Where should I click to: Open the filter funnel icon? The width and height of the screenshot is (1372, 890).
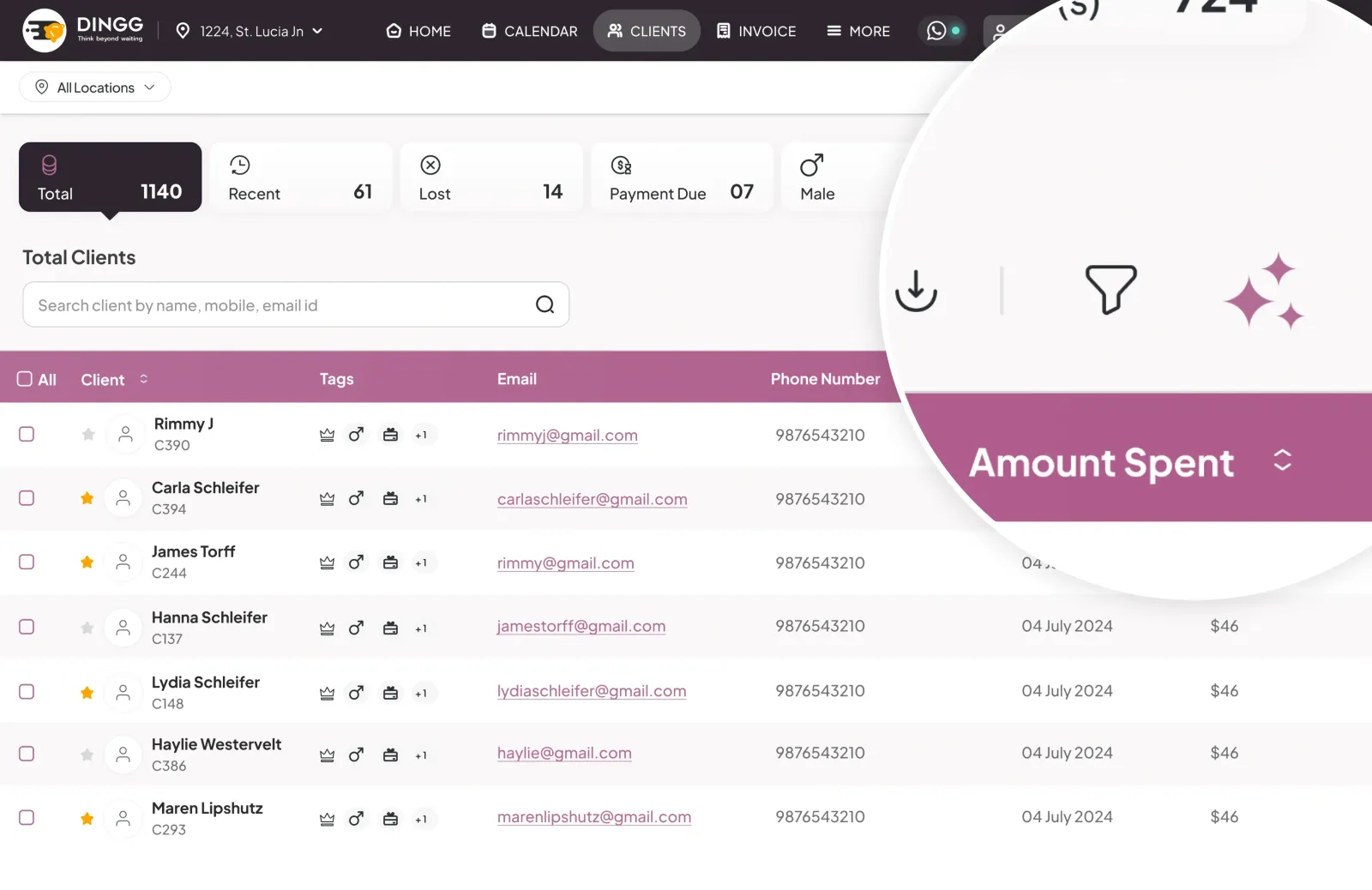point(1110,289)
